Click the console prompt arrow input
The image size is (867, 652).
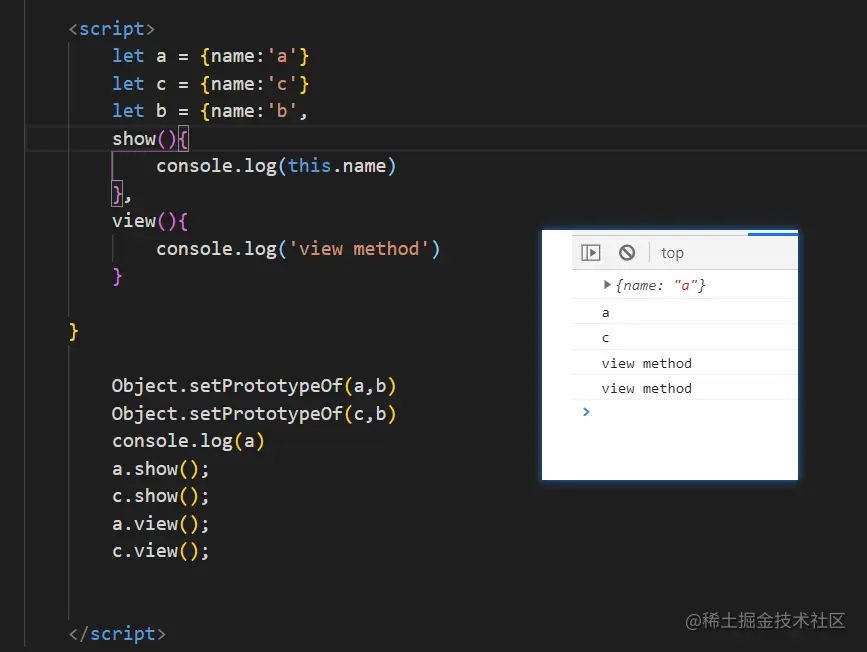tap(586, 411)
